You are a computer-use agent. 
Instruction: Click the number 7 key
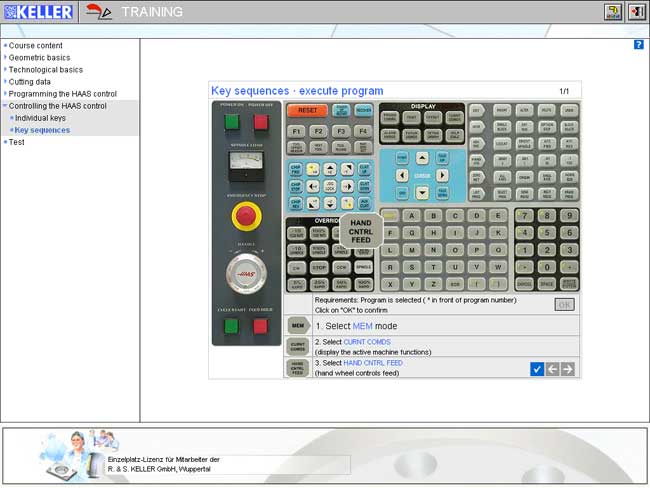(524, 216)
